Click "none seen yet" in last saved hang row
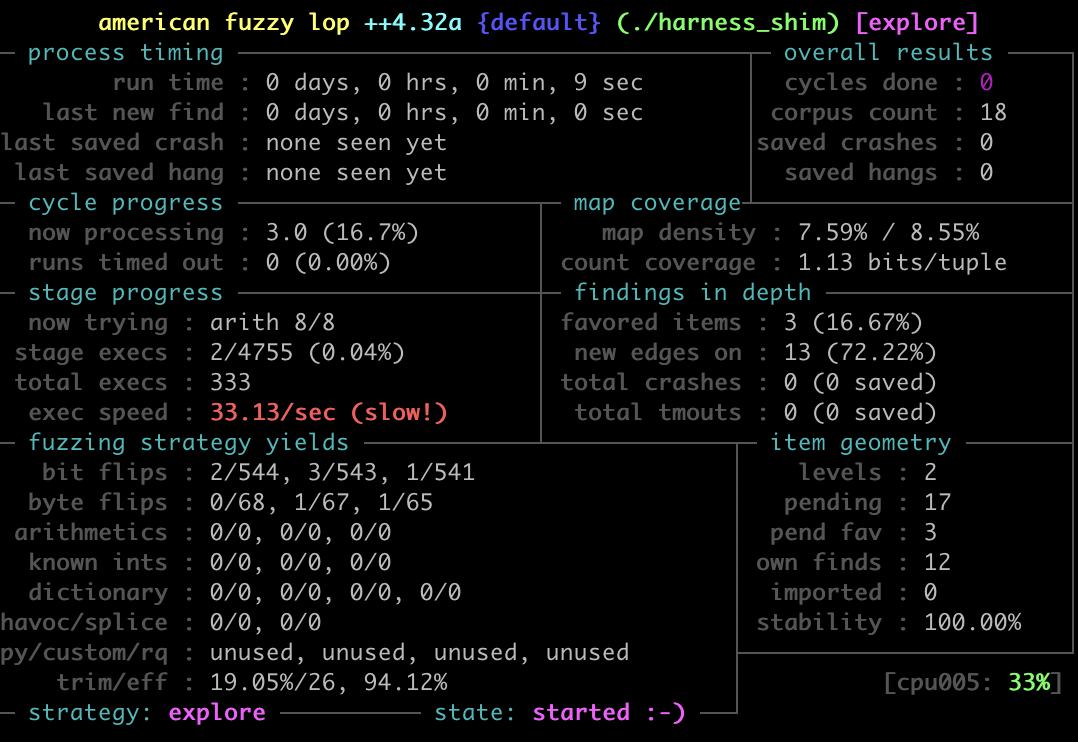The width and height of the screenshot is (1078, 742). [356, 173]
